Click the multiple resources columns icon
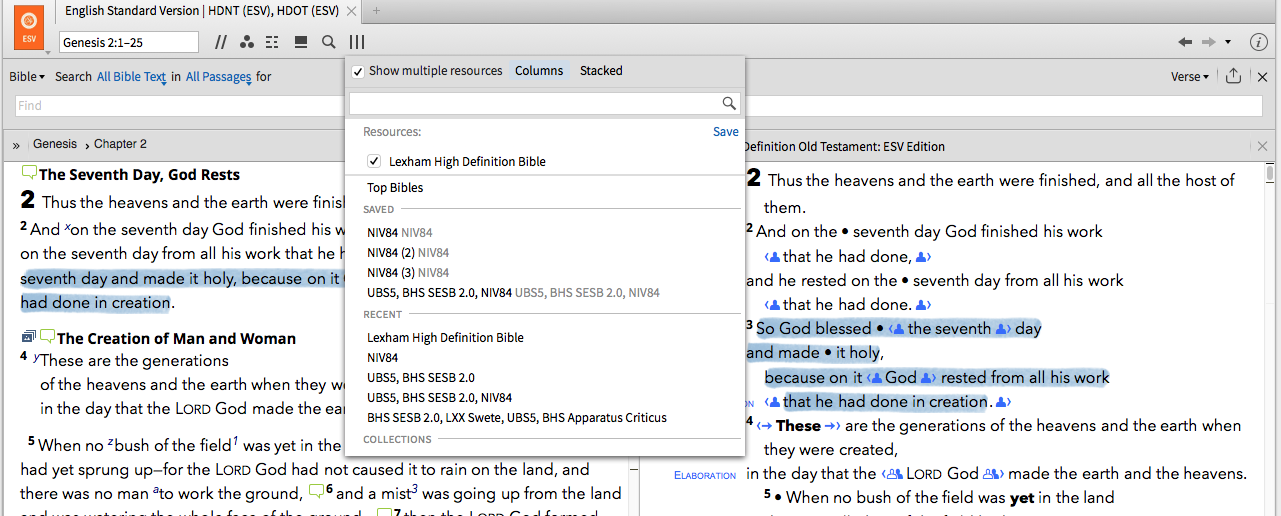This screenshot has width=1281, height=516. [x=357, y=42]
